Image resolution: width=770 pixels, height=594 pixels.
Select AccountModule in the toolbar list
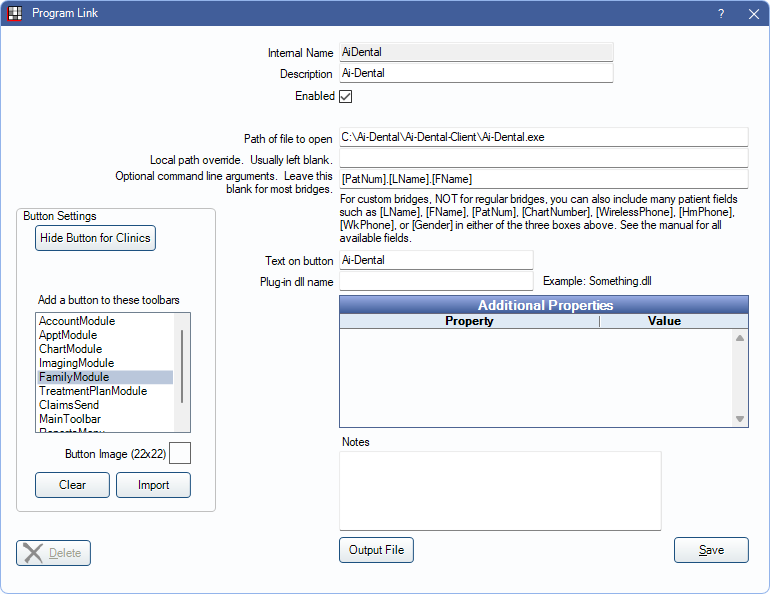[x=77, y=321]
